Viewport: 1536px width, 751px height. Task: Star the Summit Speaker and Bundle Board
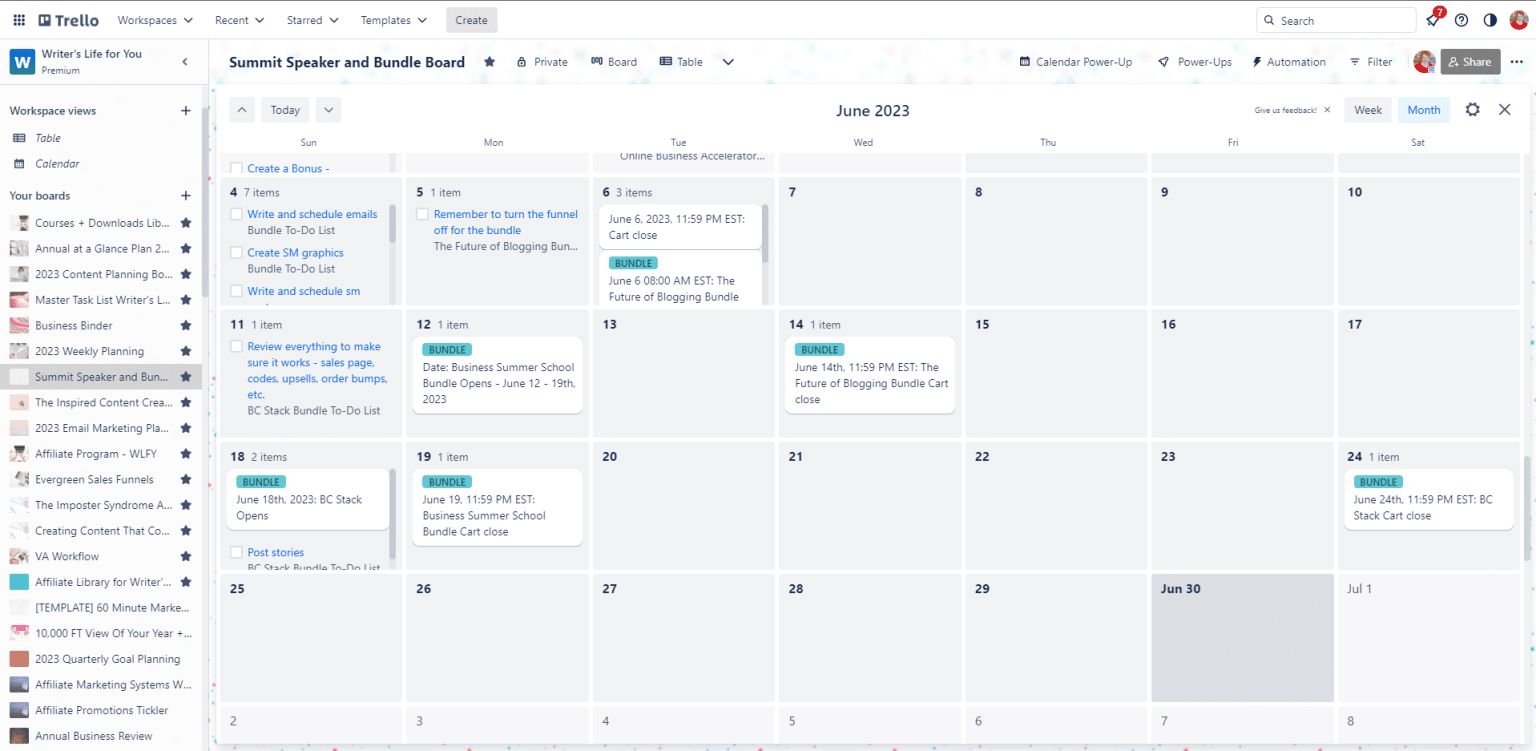click(489, 61)
